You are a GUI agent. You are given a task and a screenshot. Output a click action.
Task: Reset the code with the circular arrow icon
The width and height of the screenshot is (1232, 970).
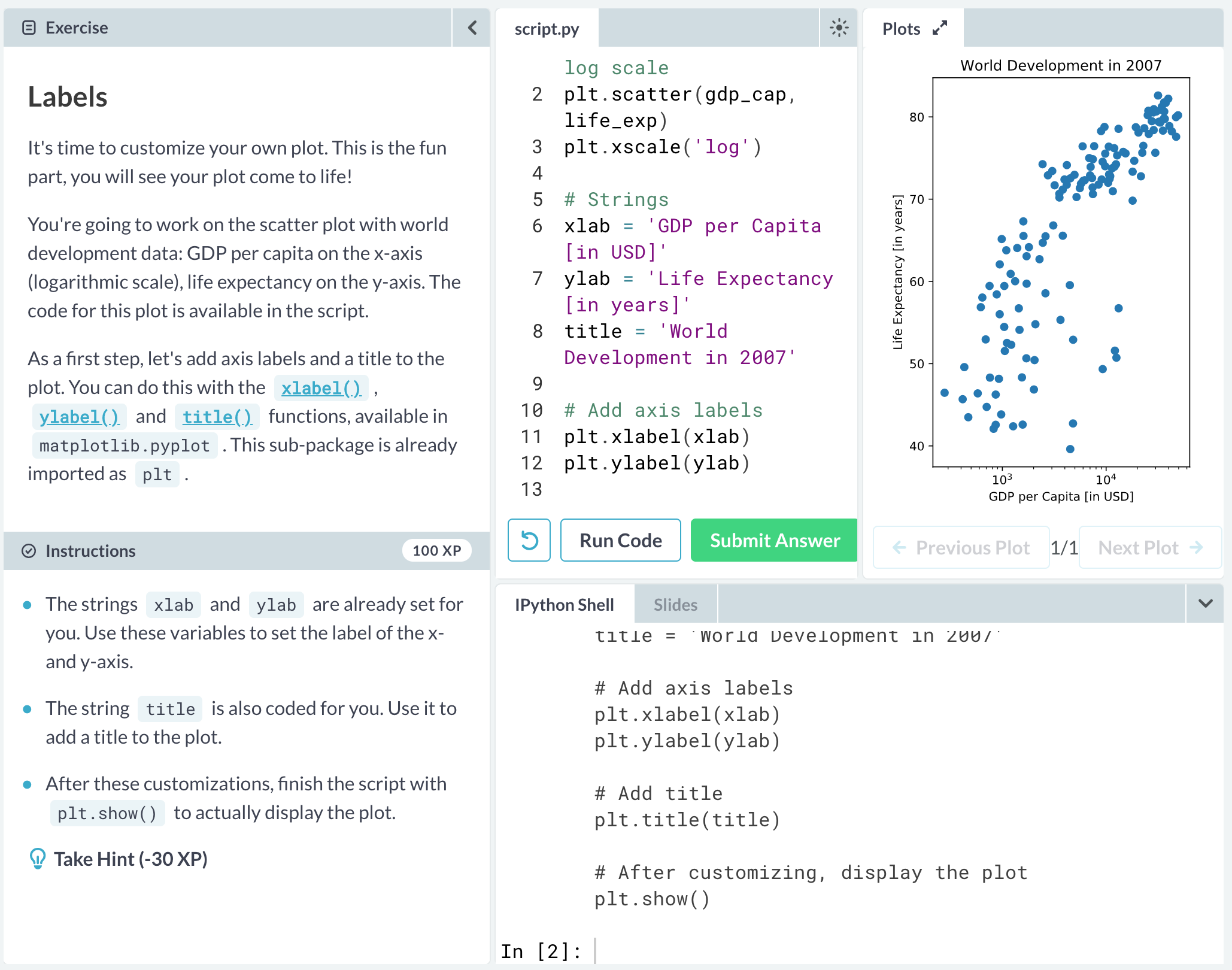click(x=529, y=540)
